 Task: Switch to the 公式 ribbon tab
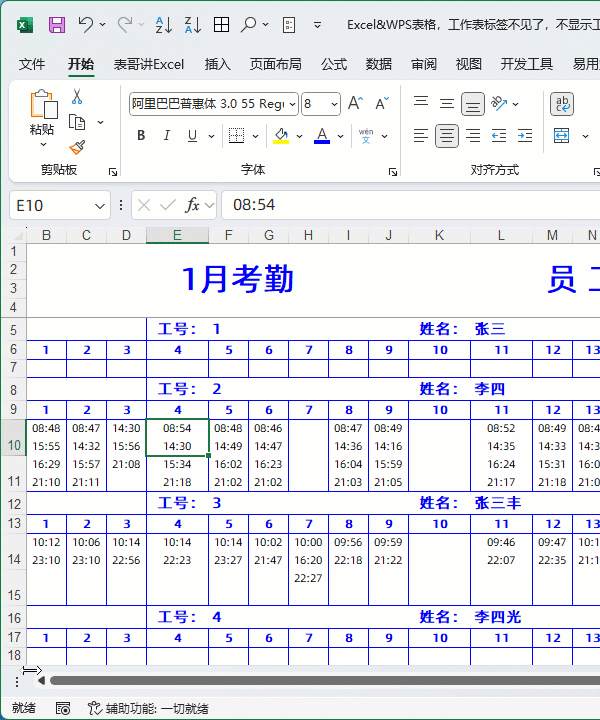(334, 64)
